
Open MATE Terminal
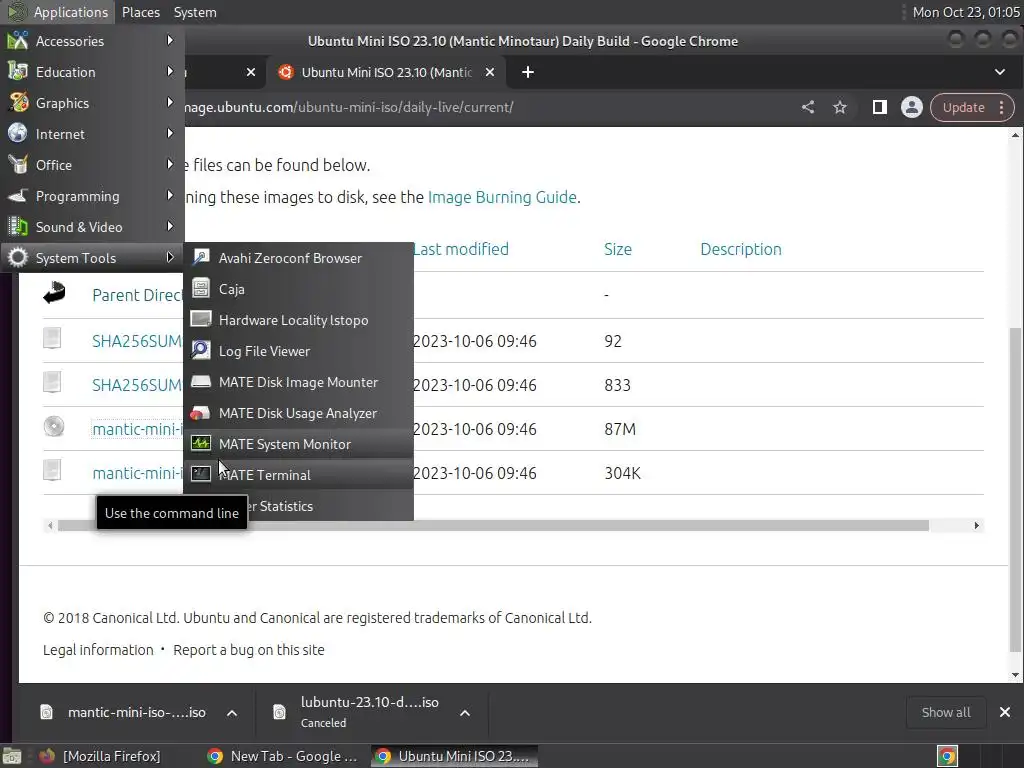click(x=298, y=475)
